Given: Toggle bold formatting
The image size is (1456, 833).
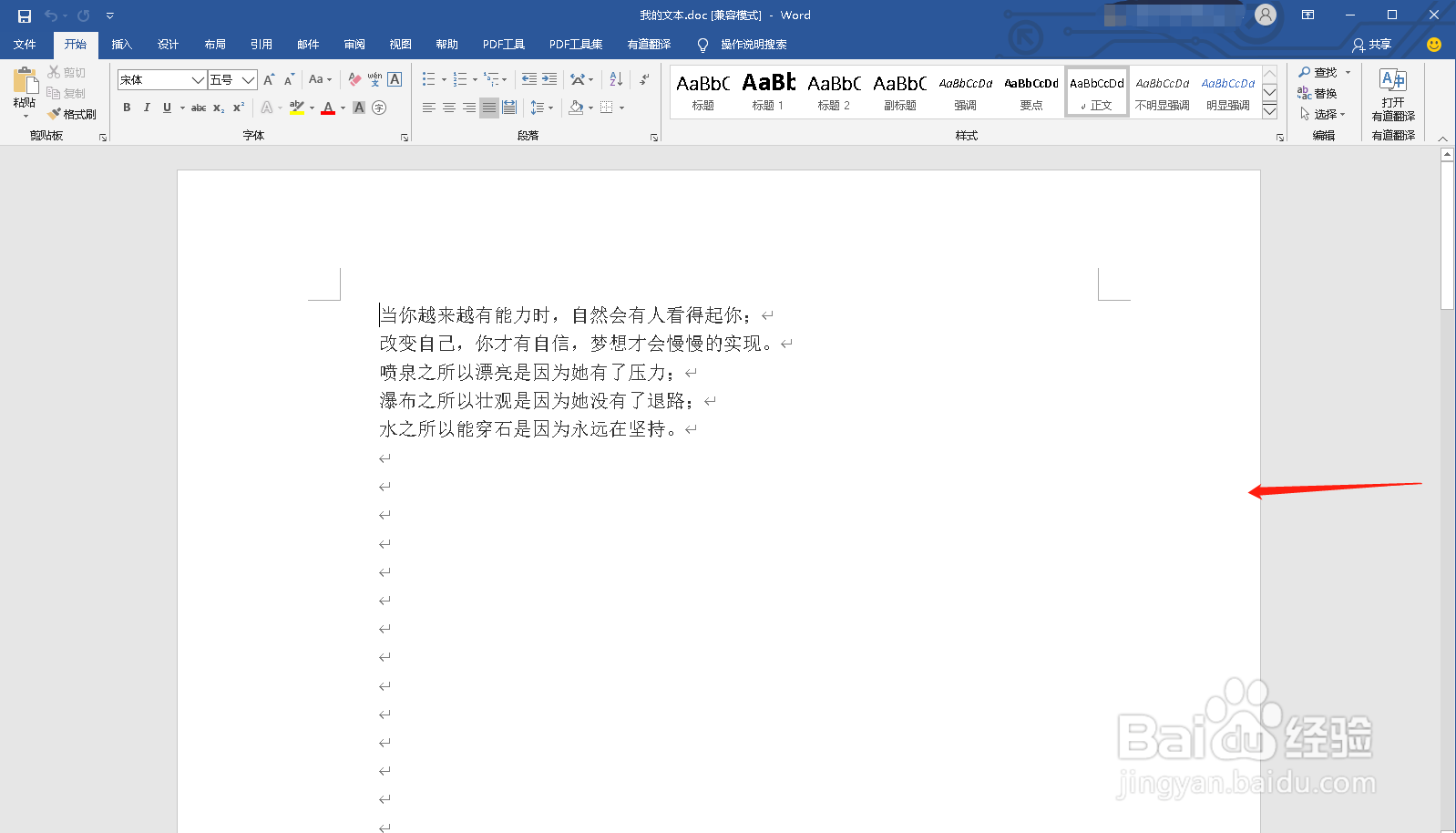Looking at the screenshot, I should [127, 108].
